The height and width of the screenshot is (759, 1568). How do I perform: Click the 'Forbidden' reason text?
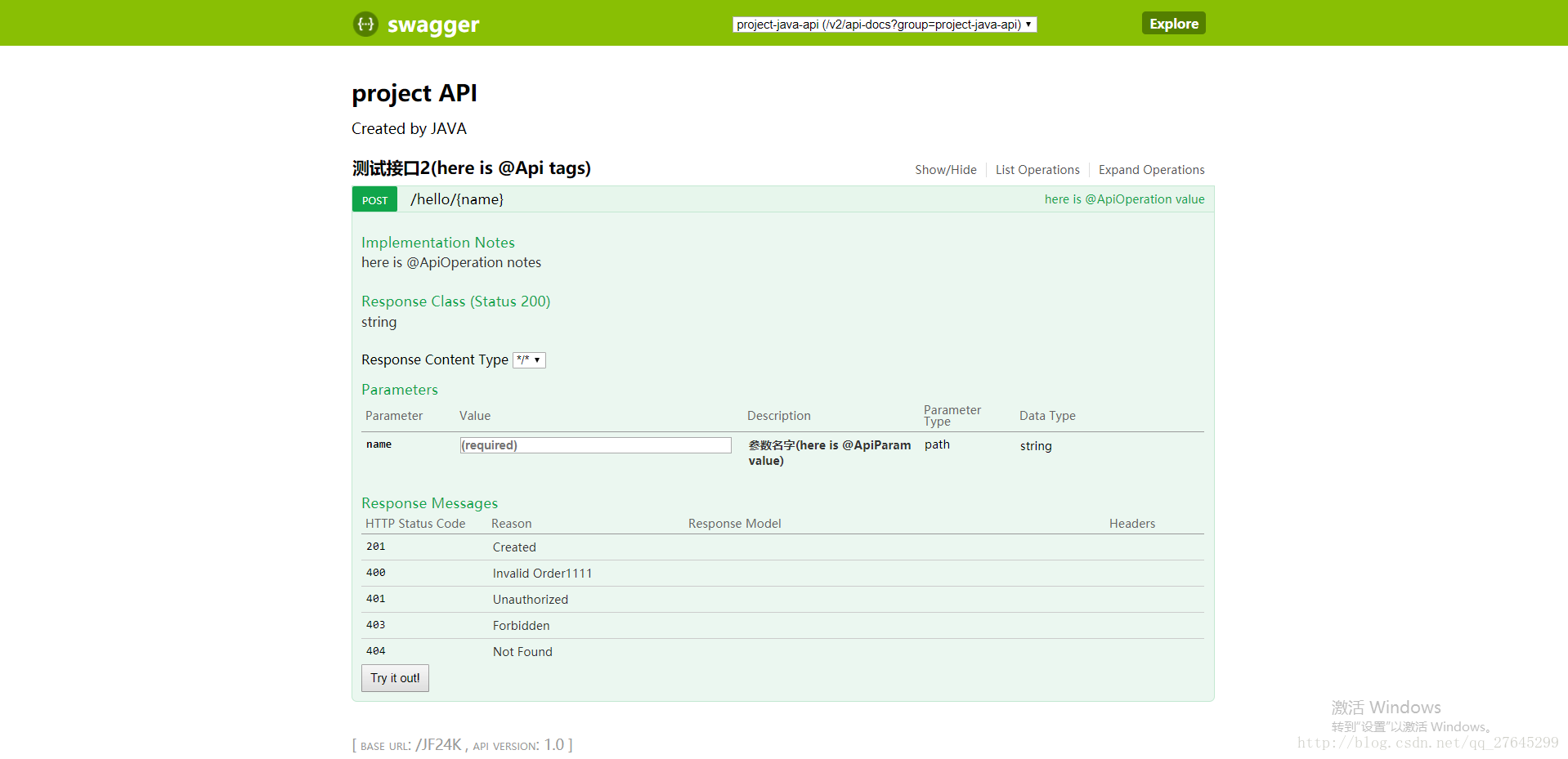(521, 626)
